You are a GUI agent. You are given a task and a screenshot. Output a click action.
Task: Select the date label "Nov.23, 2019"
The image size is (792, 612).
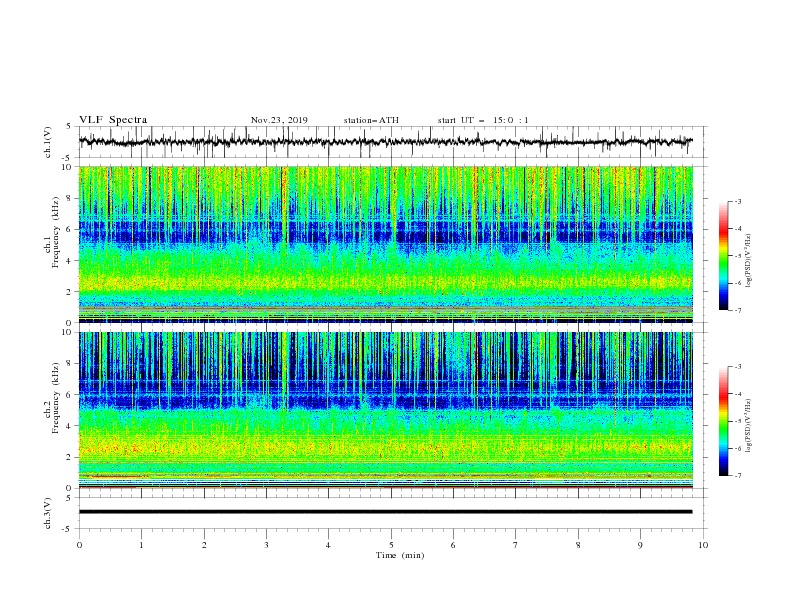[x=279, y=120]
